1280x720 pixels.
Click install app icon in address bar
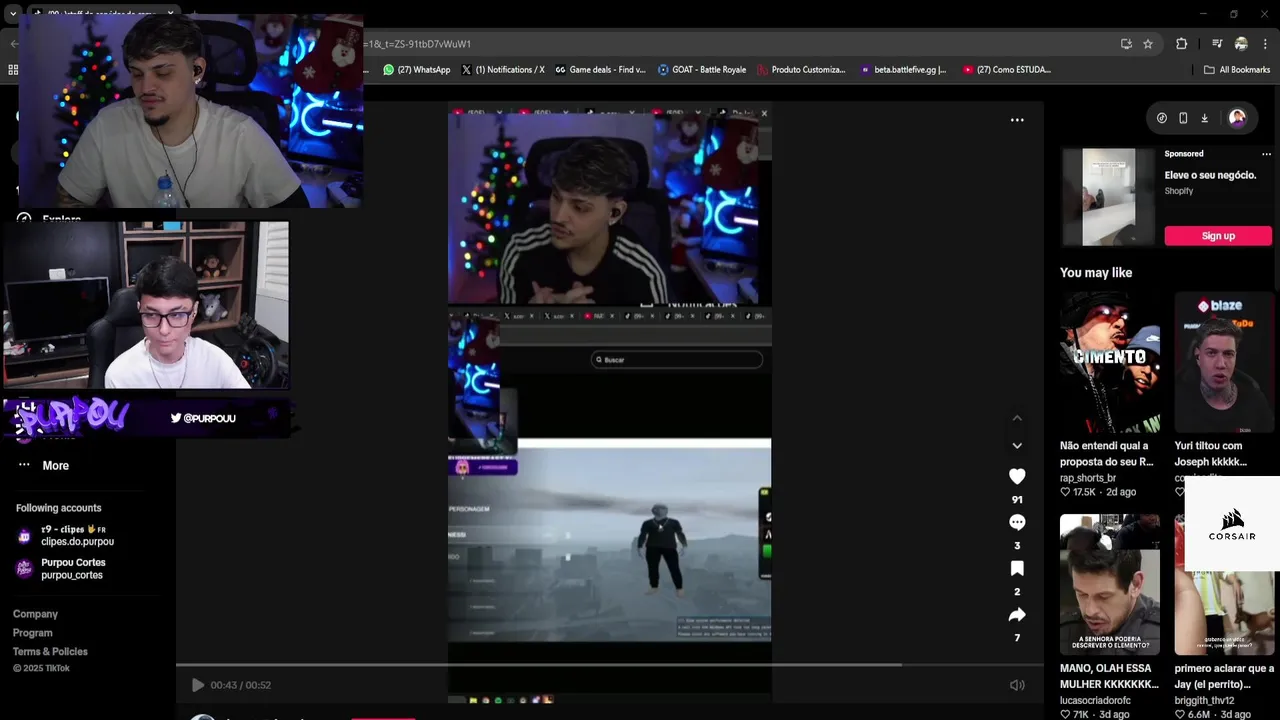pyautogui.click(x=1126, y=44)
